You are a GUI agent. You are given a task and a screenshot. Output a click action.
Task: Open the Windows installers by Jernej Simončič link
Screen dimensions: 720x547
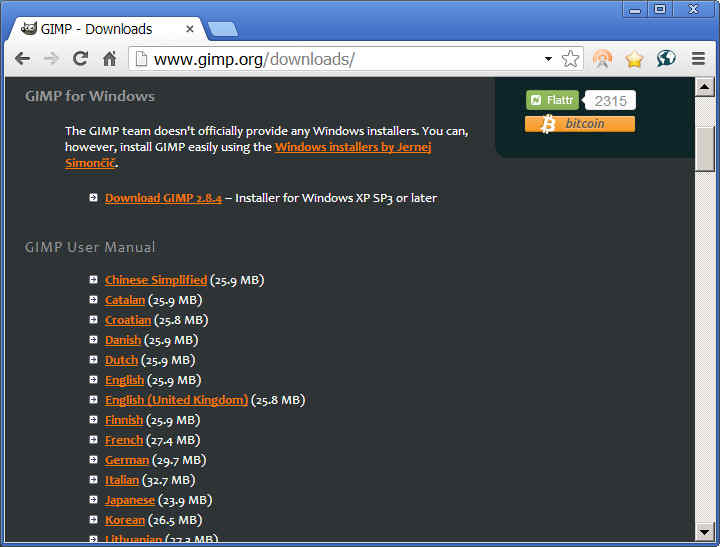(x=353, y=147)
